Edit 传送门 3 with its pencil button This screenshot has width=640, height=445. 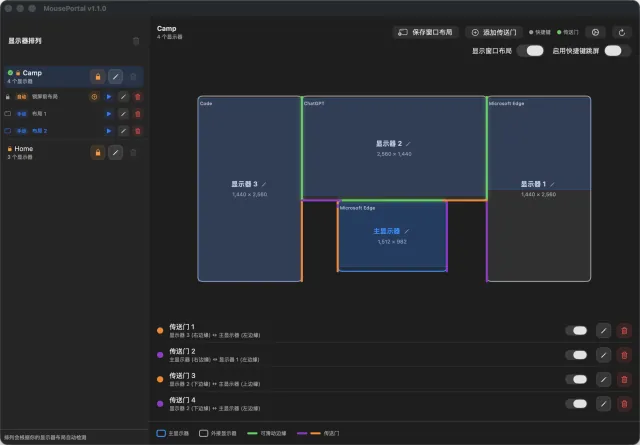[603, 380]
